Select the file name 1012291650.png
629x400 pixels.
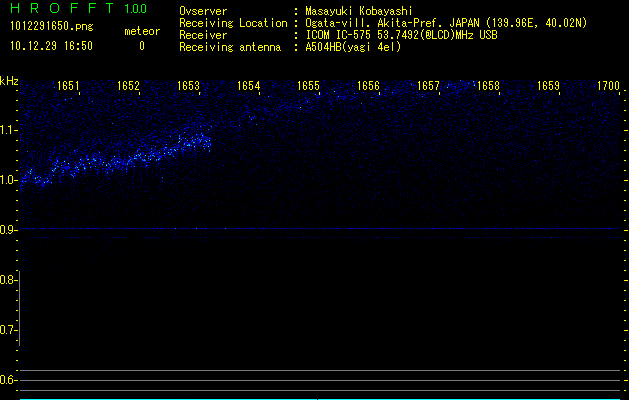coord(51,26)
